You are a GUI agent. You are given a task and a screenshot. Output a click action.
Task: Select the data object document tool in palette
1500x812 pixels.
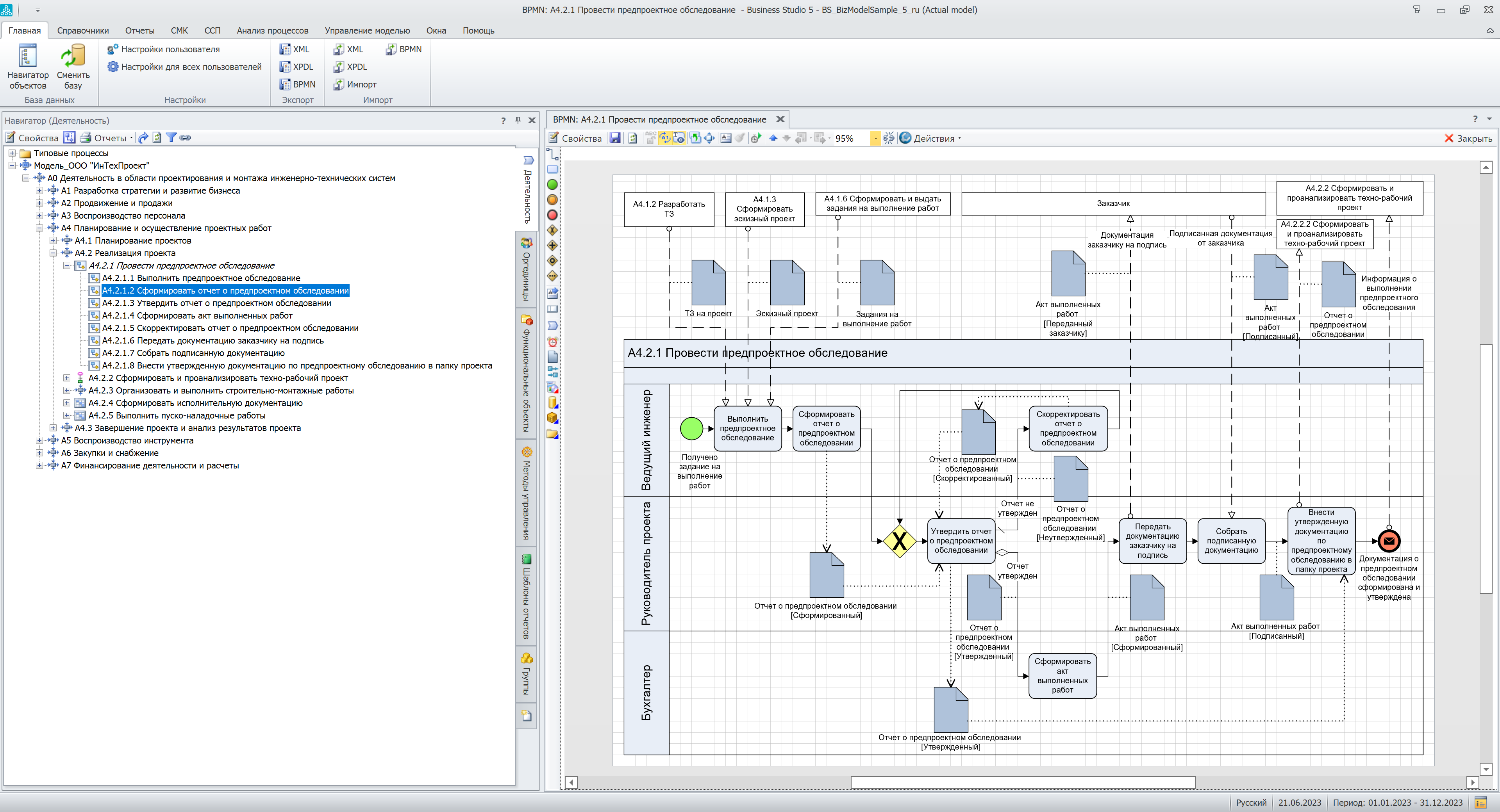click(553, 357)
